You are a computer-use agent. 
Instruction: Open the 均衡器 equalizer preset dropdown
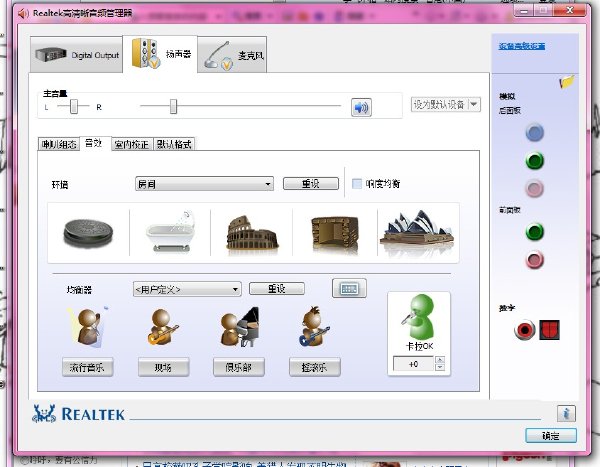tap(187, 289)
